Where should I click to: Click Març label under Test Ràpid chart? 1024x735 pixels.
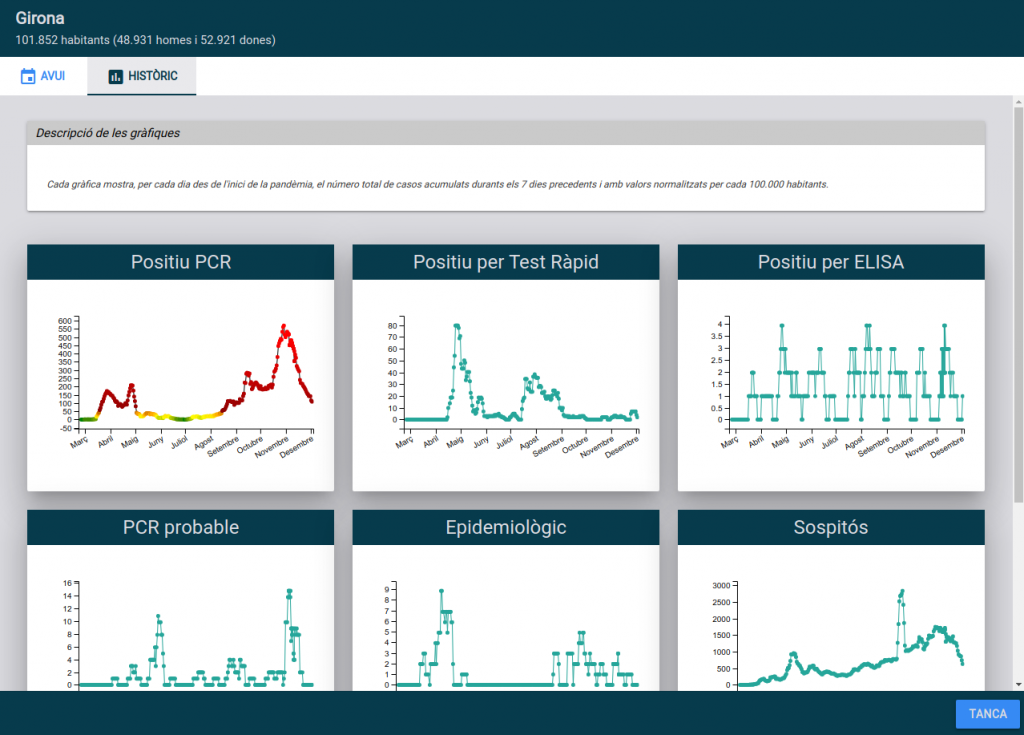click(404, 443)
